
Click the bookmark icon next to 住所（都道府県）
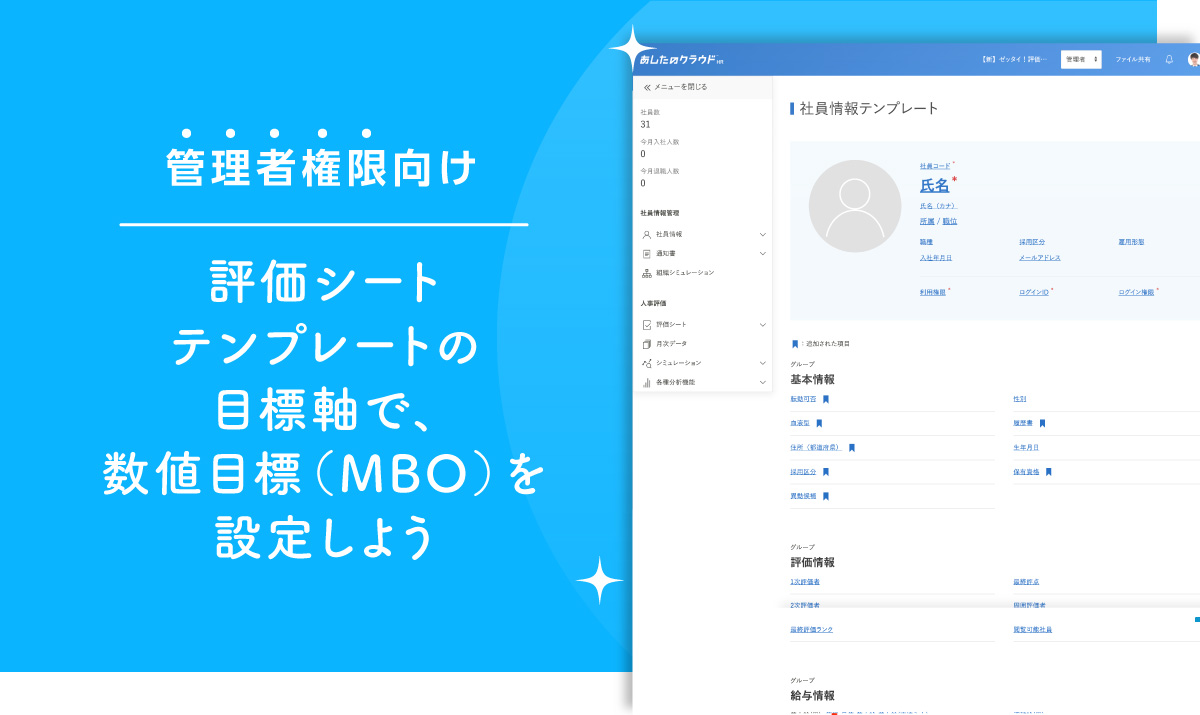[x=852, y=448]
